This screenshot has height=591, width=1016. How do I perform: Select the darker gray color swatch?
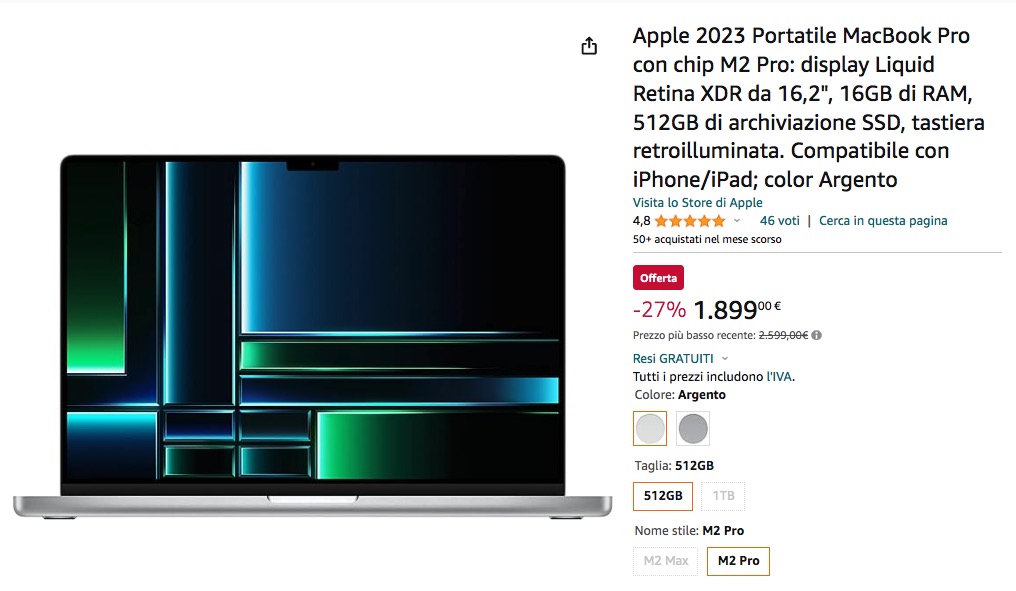(693, 428)
